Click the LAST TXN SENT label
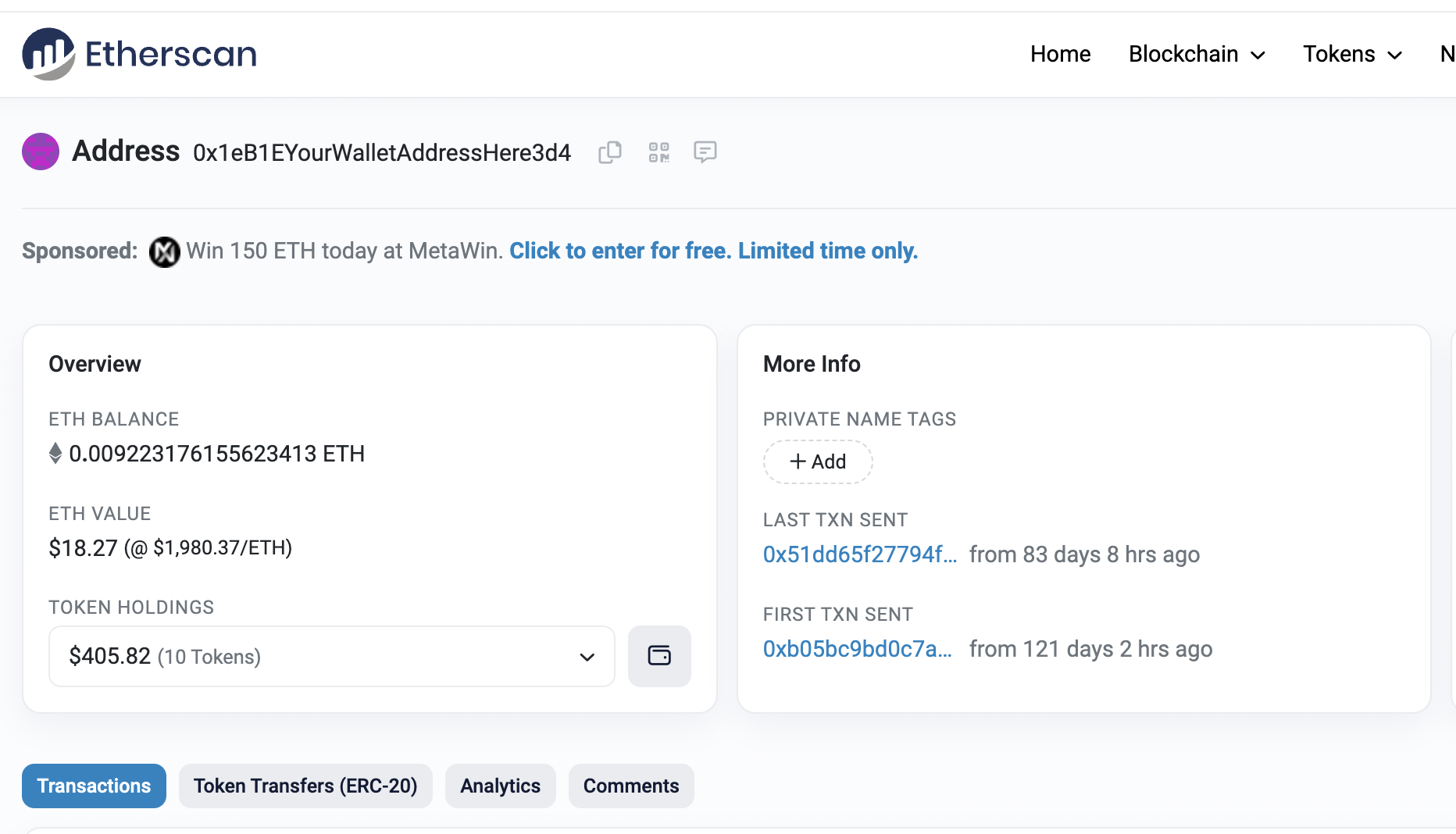 836,520
